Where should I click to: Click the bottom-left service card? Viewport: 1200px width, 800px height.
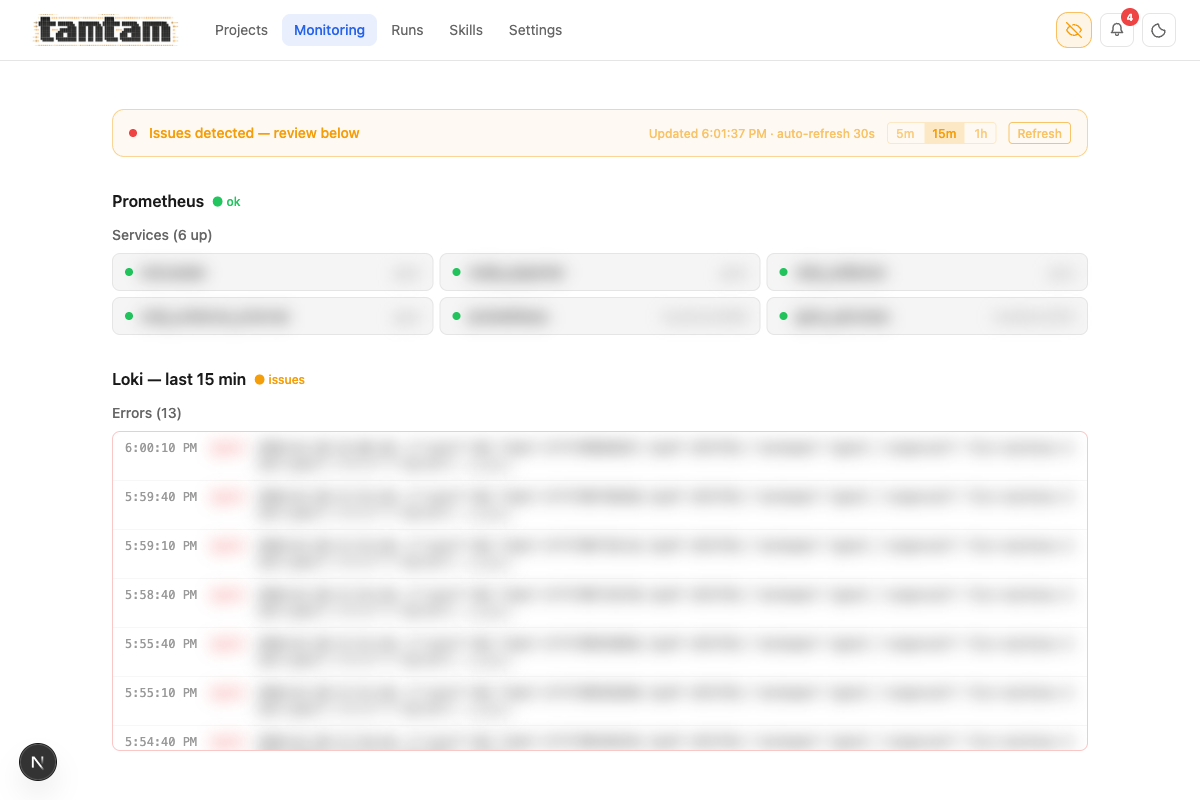pyautogui.click(x=272, y=316)
